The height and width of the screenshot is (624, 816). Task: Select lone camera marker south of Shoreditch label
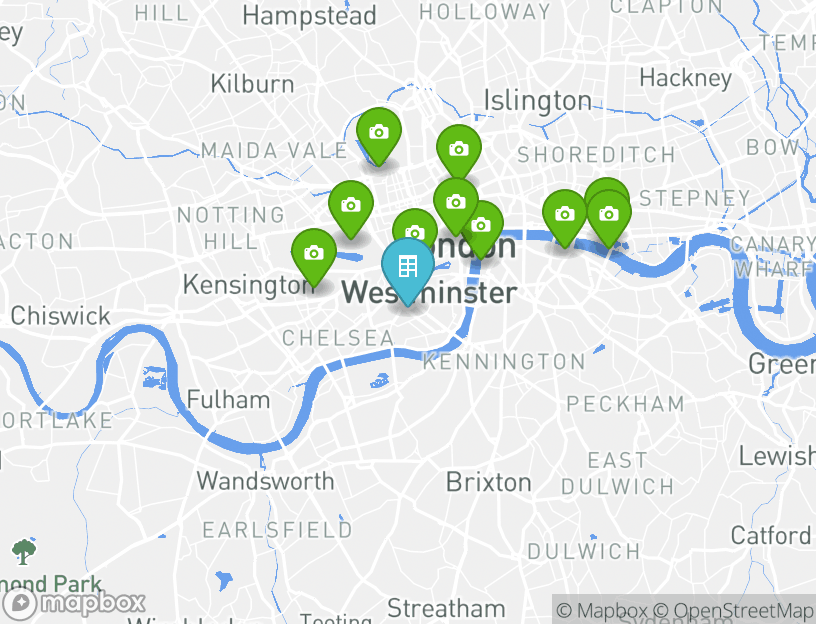pyautogui.click(x=565, y=218)
